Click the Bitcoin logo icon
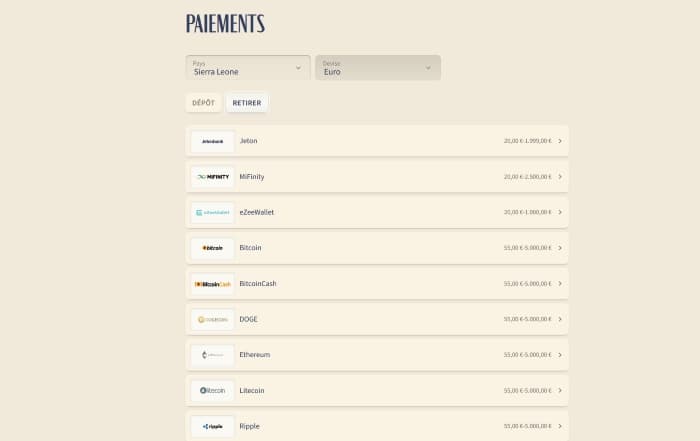The image size is (700, 441). pyautogui.click(x=212, y=248)
